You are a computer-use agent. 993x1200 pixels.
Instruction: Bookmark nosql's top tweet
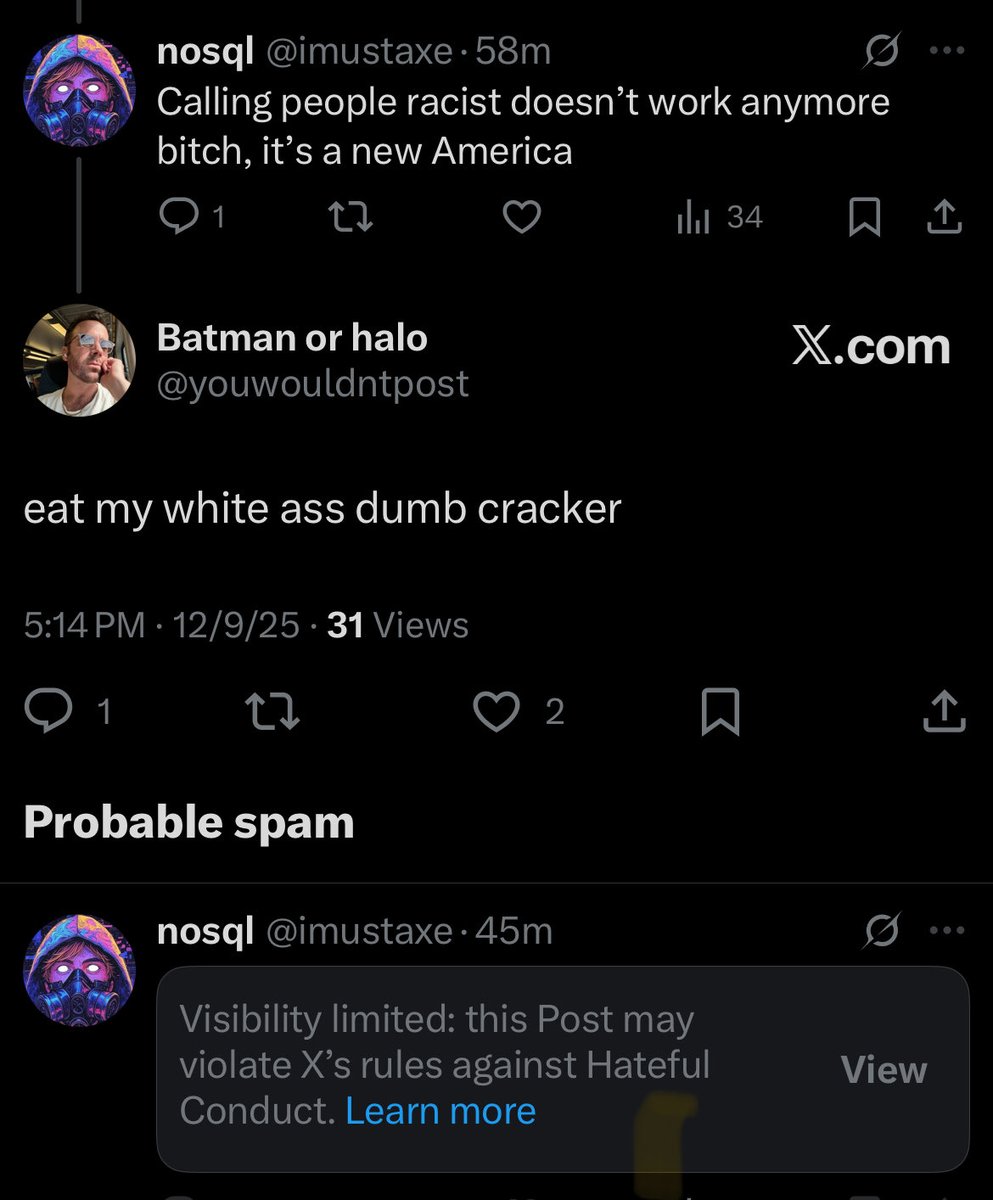coord(866,217)
